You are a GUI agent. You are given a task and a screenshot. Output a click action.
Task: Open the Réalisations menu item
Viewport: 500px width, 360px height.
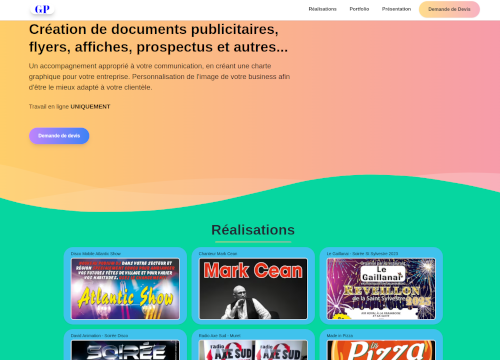[x=322, y=9]
